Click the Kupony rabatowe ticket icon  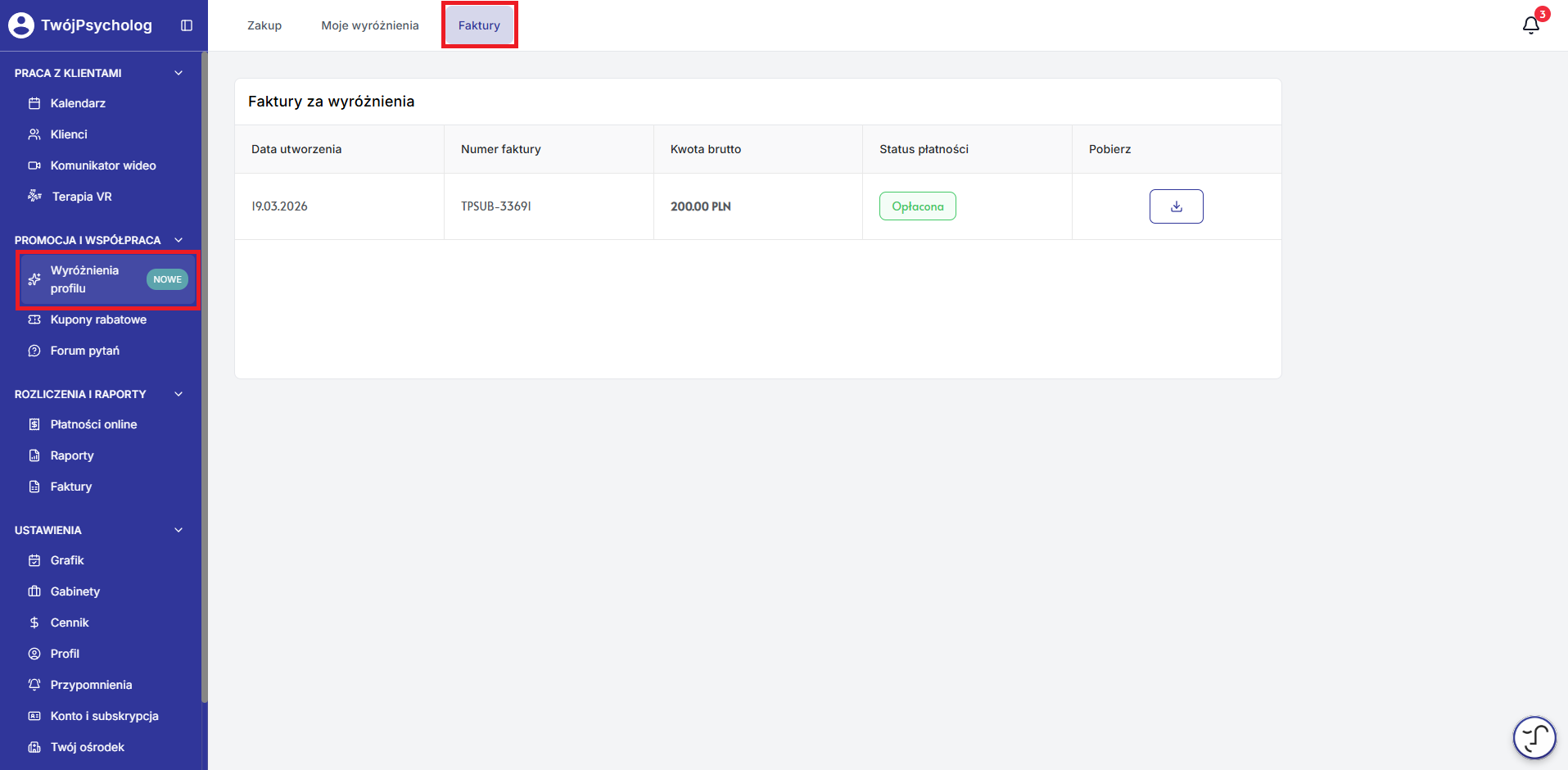point(34,319)
